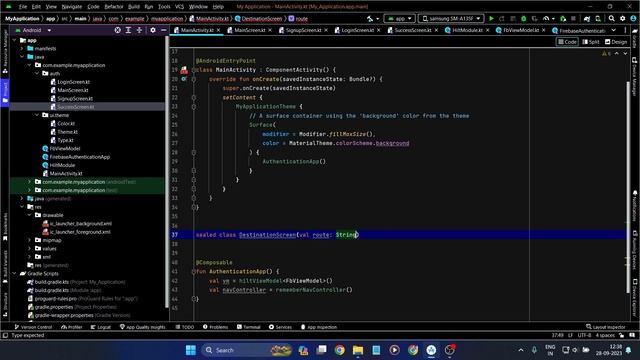Open the Resource Manager side panel
Screen dimensions: 640x360
(5, 53)
